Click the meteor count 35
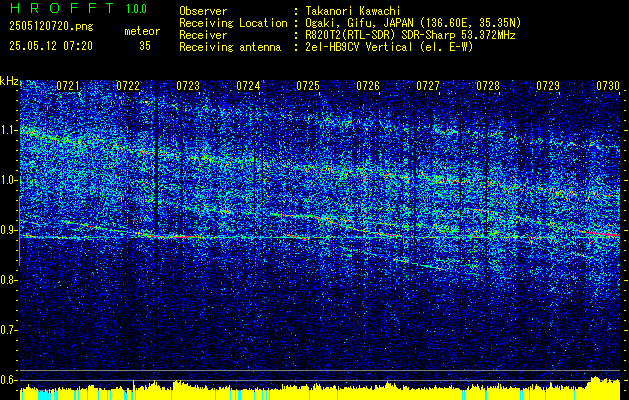The image size is (629, 400). 145,46
